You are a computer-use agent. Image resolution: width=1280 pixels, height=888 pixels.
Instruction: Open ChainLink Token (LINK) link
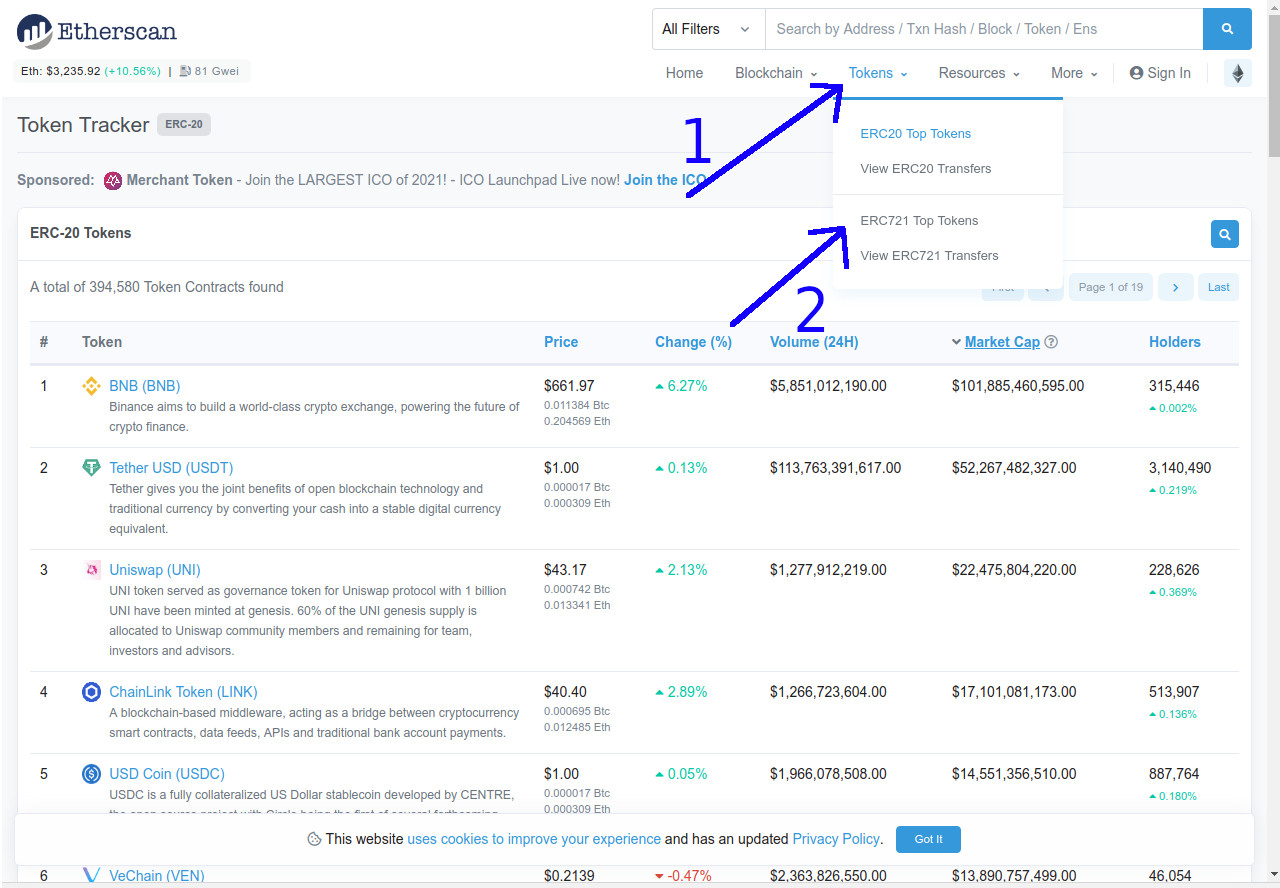(x=183, y=692)
